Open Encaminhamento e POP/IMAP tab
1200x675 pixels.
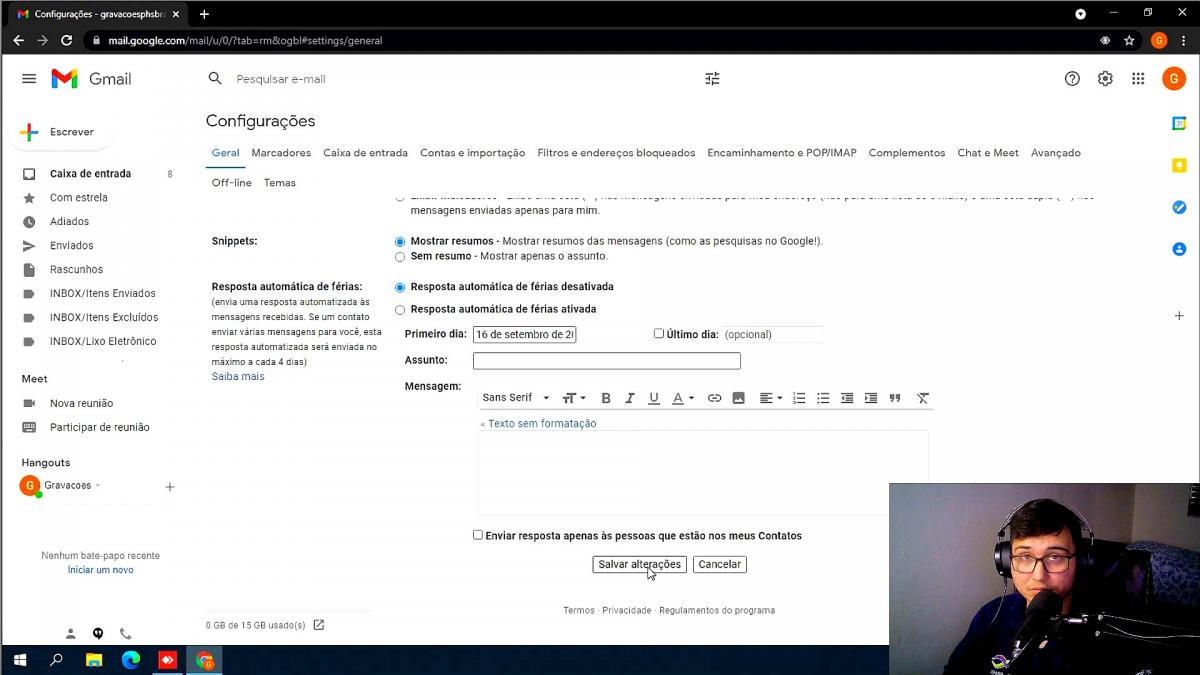(782, 153)
